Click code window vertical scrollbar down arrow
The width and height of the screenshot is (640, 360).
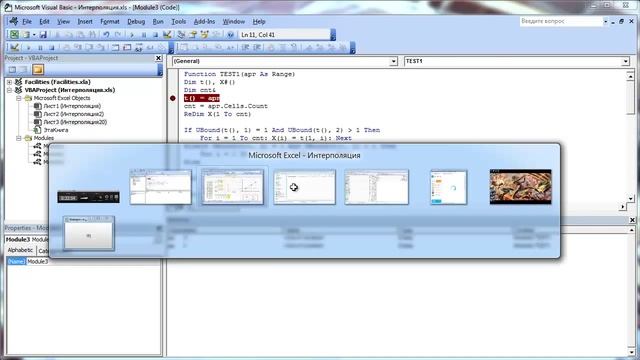point(630,199)
